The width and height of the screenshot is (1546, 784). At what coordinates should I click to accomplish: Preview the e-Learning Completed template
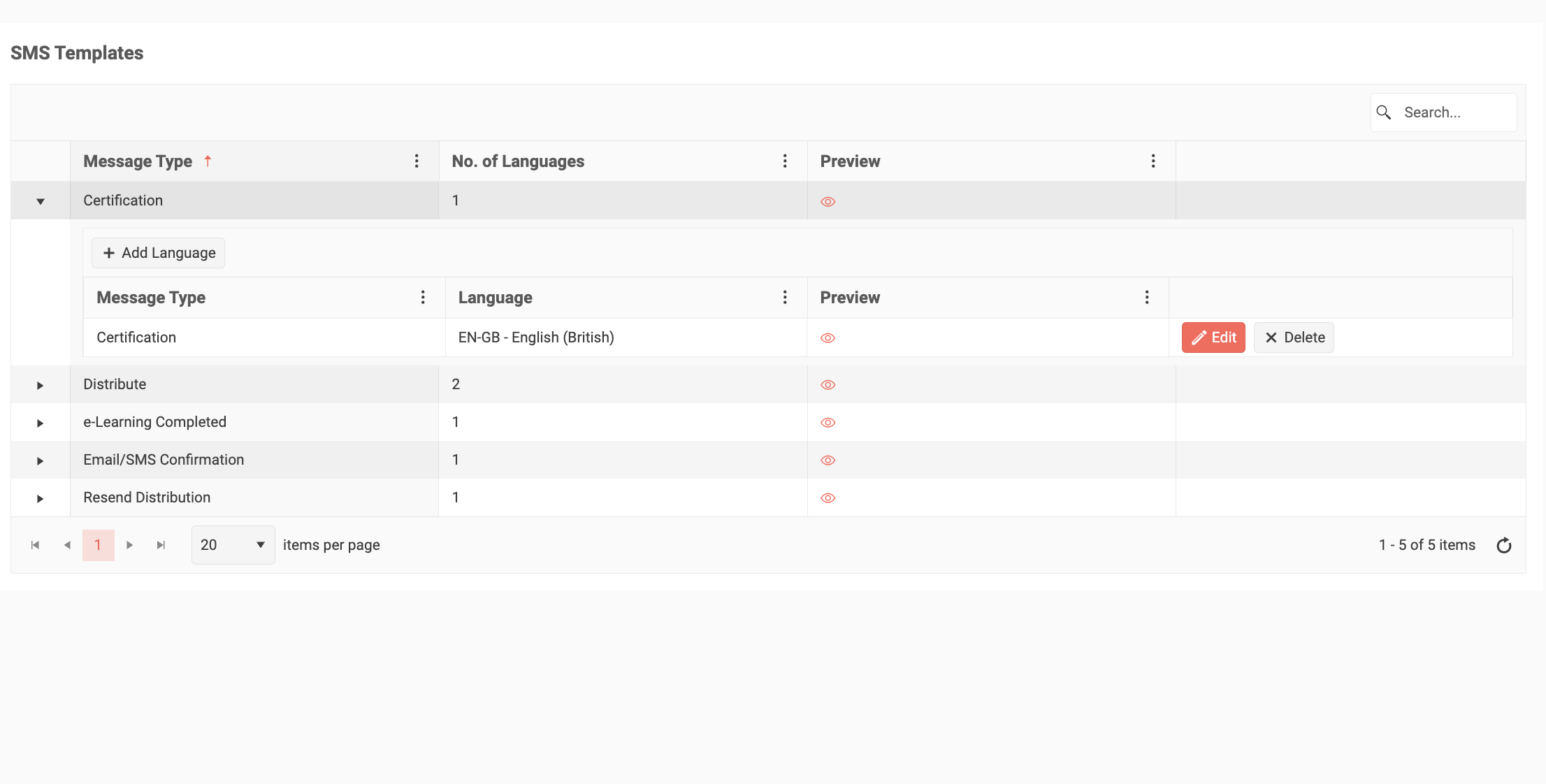828,423
